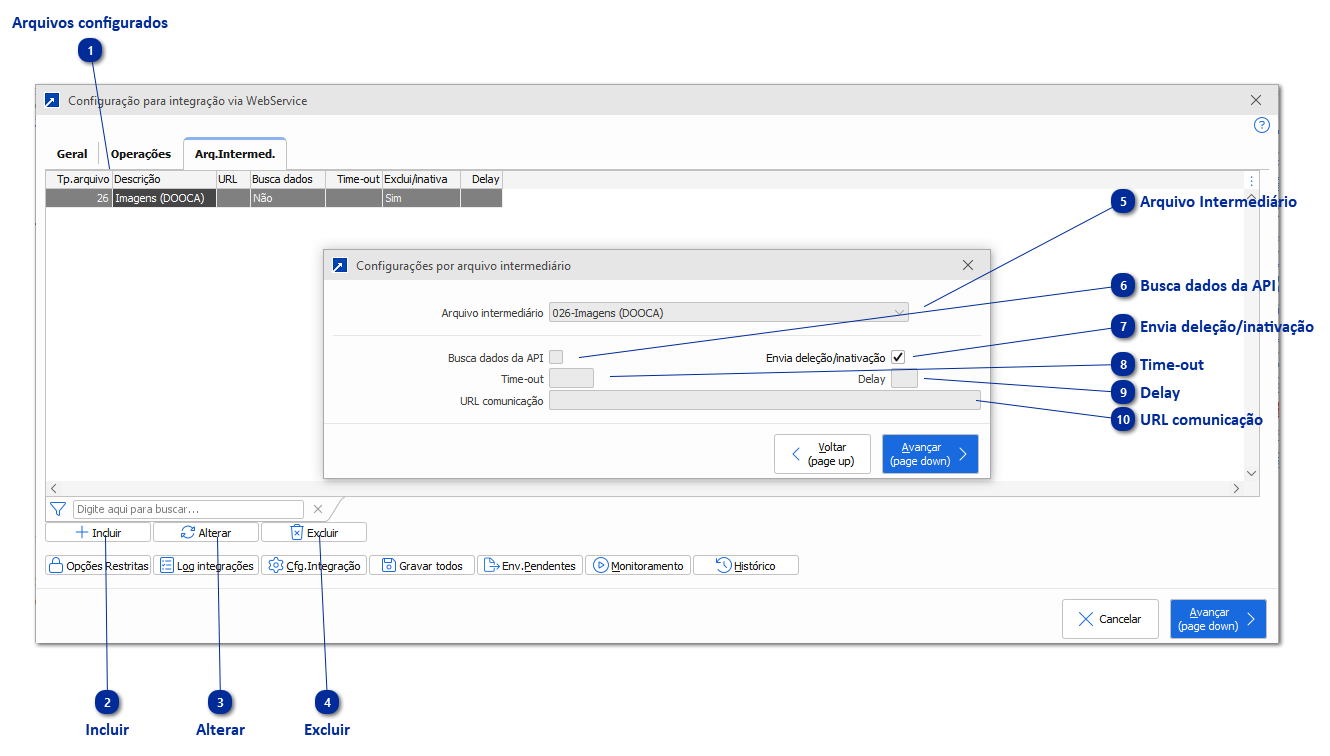
Task: Click the help question mark icon
Action: point(1261,125)
